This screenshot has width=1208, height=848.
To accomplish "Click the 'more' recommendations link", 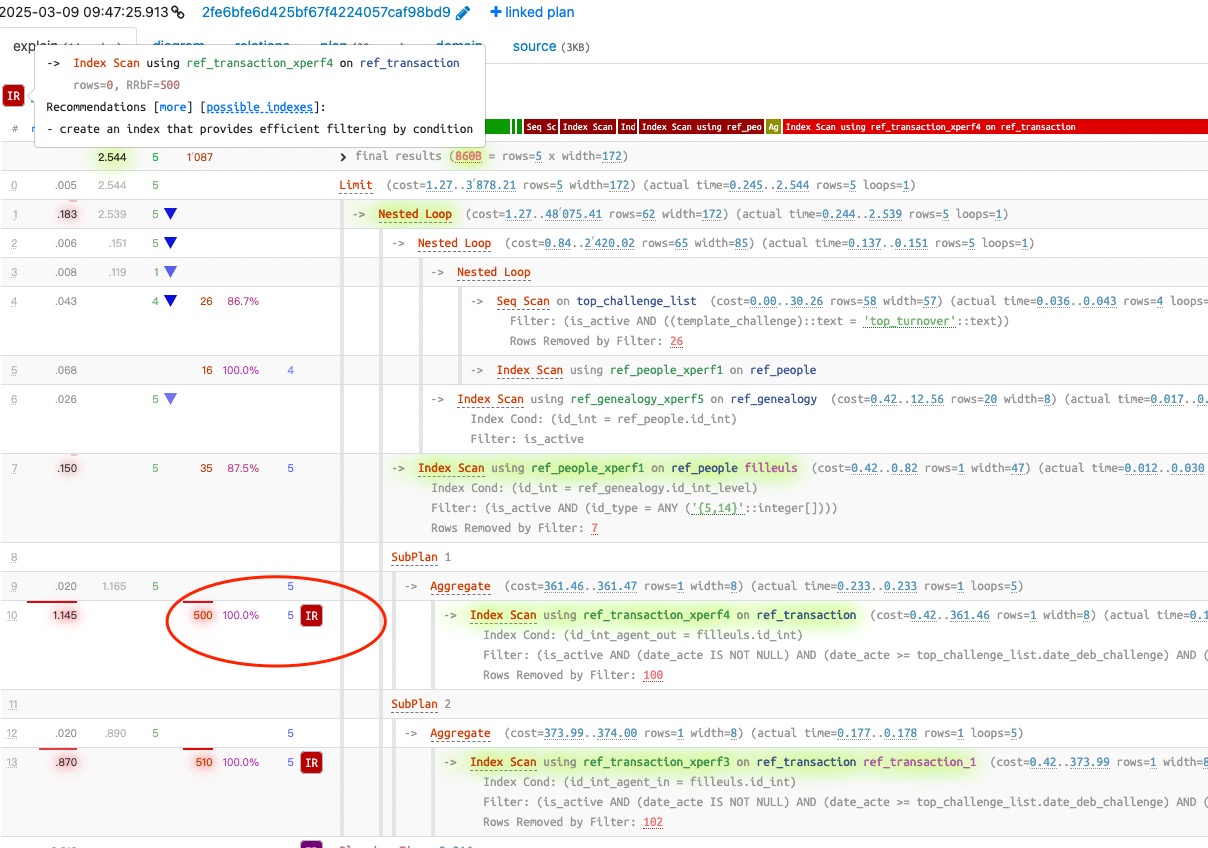I will pos(172,107).
